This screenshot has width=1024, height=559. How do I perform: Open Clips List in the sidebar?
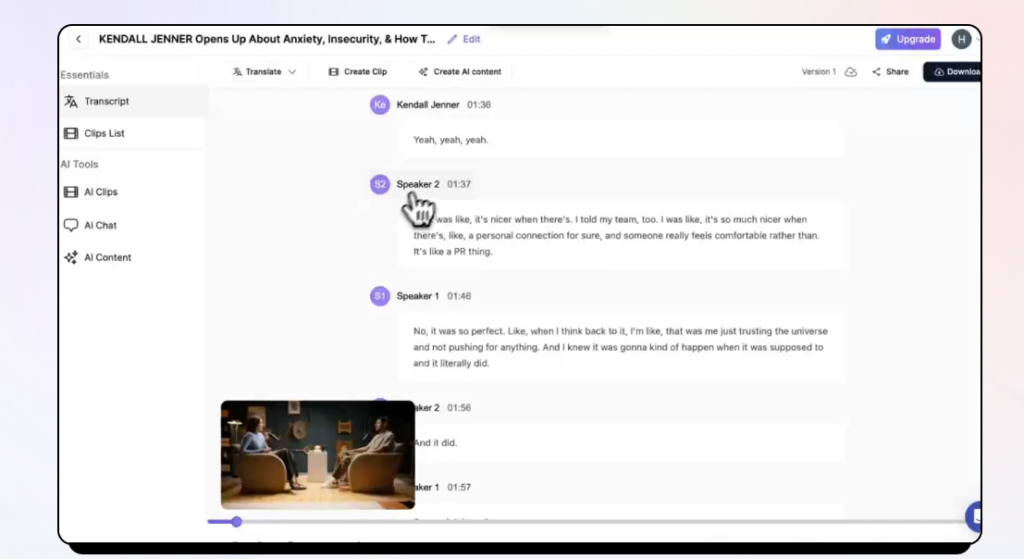pos(133,133)
